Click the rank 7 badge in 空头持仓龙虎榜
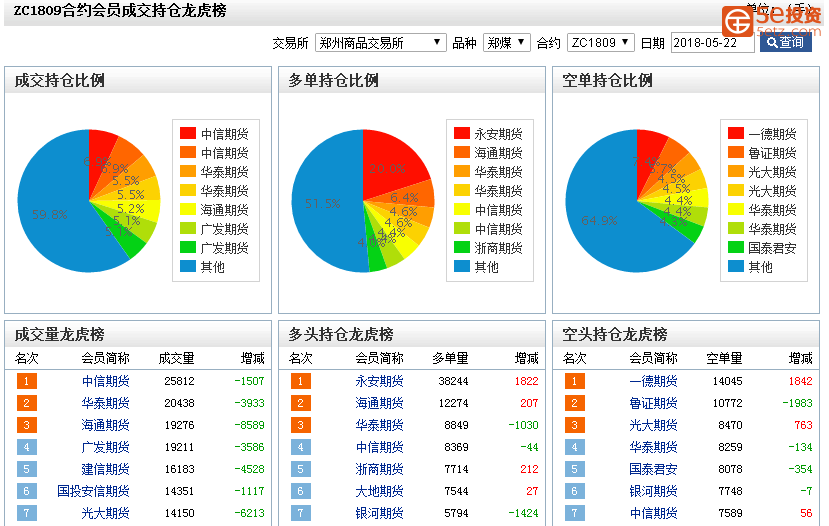Viewport: 829px width, 526px height. tap(575, 513)
